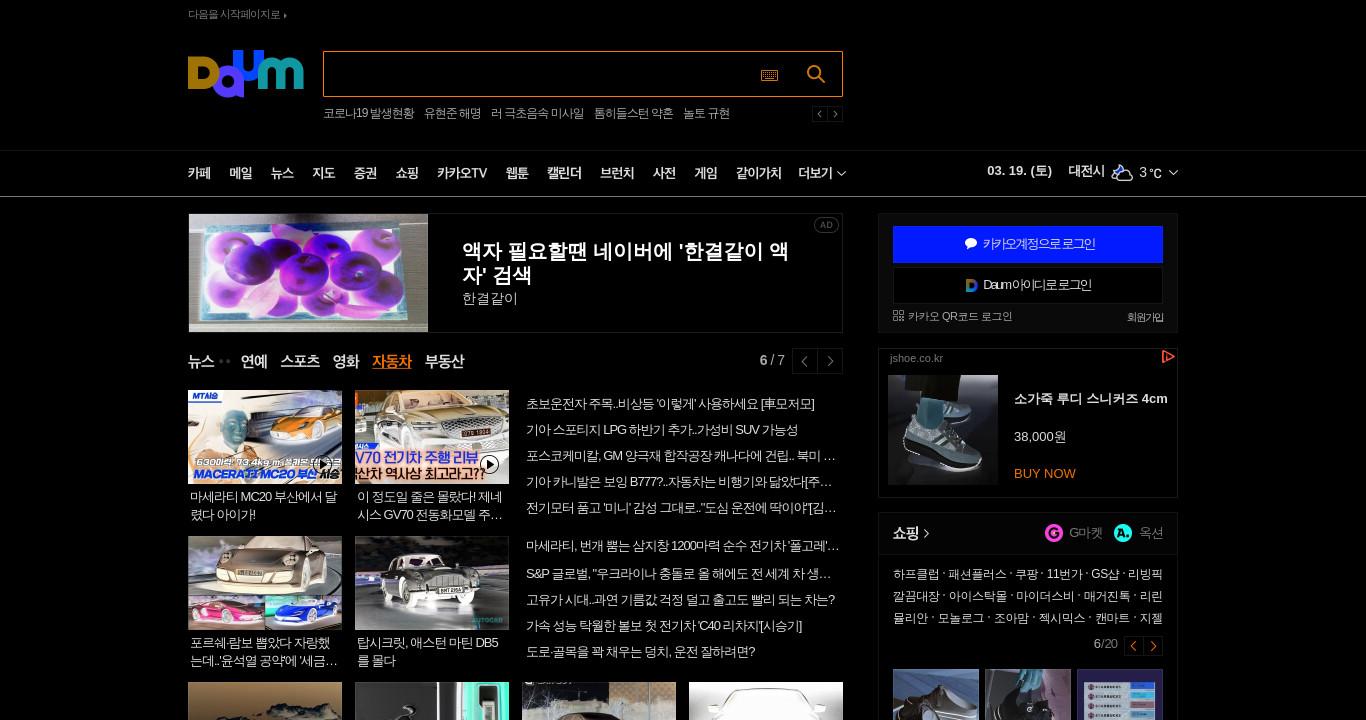Click the Daum logo
This screenshot has height=720, width=1366.
click(x=245, y=74)
